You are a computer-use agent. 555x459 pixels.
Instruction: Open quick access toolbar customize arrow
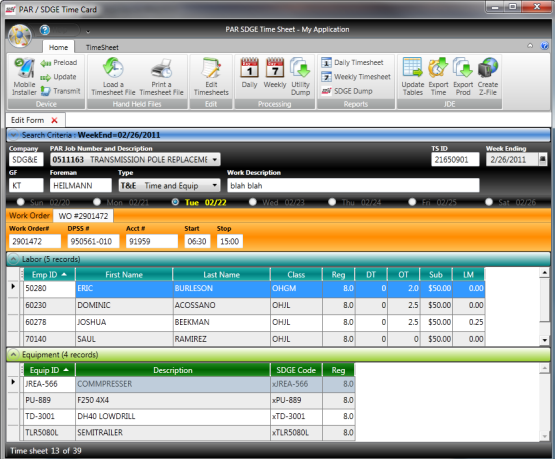coord(88,32)
